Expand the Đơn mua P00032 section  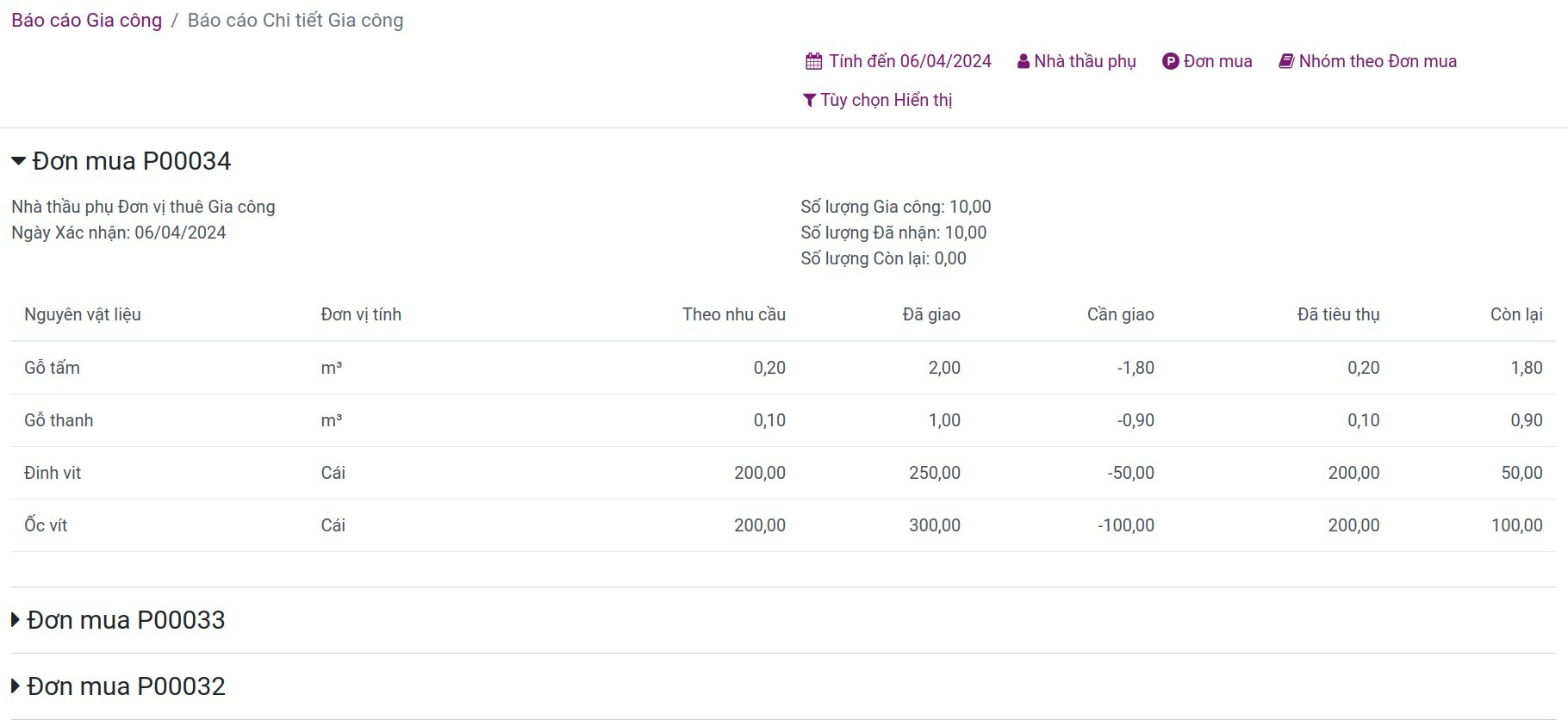(x=16, y=686)
